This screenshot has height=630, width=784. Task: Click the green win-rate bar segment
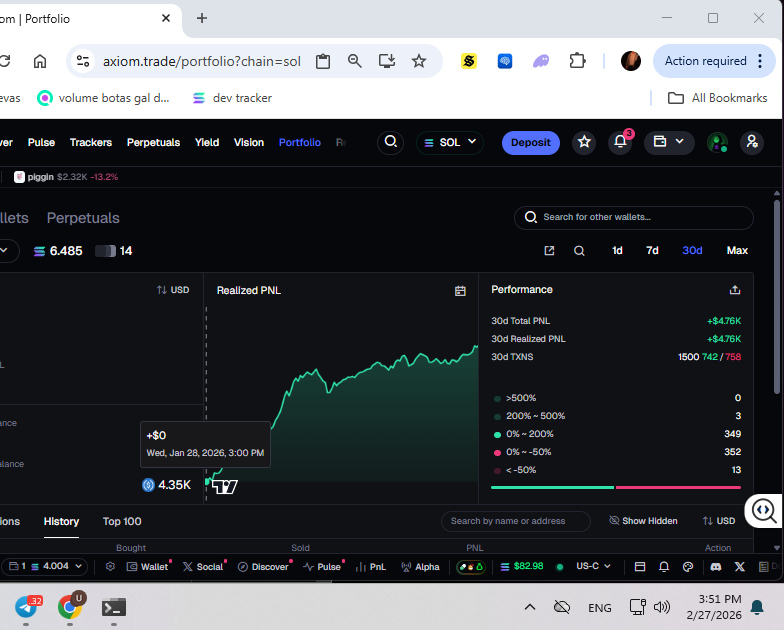click(x=552, y=487)
